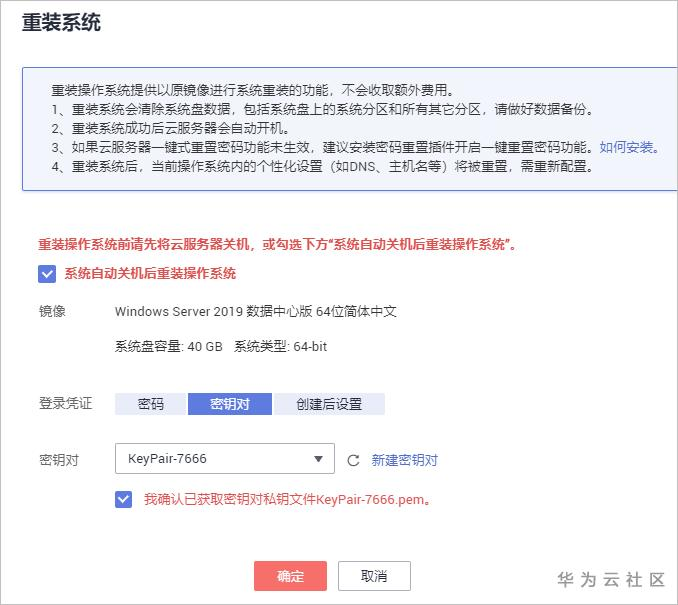The height and width of the screenshot is (605, 678).
Task: Select the 密钥对 login credential tab
Action: pos(229,404)
